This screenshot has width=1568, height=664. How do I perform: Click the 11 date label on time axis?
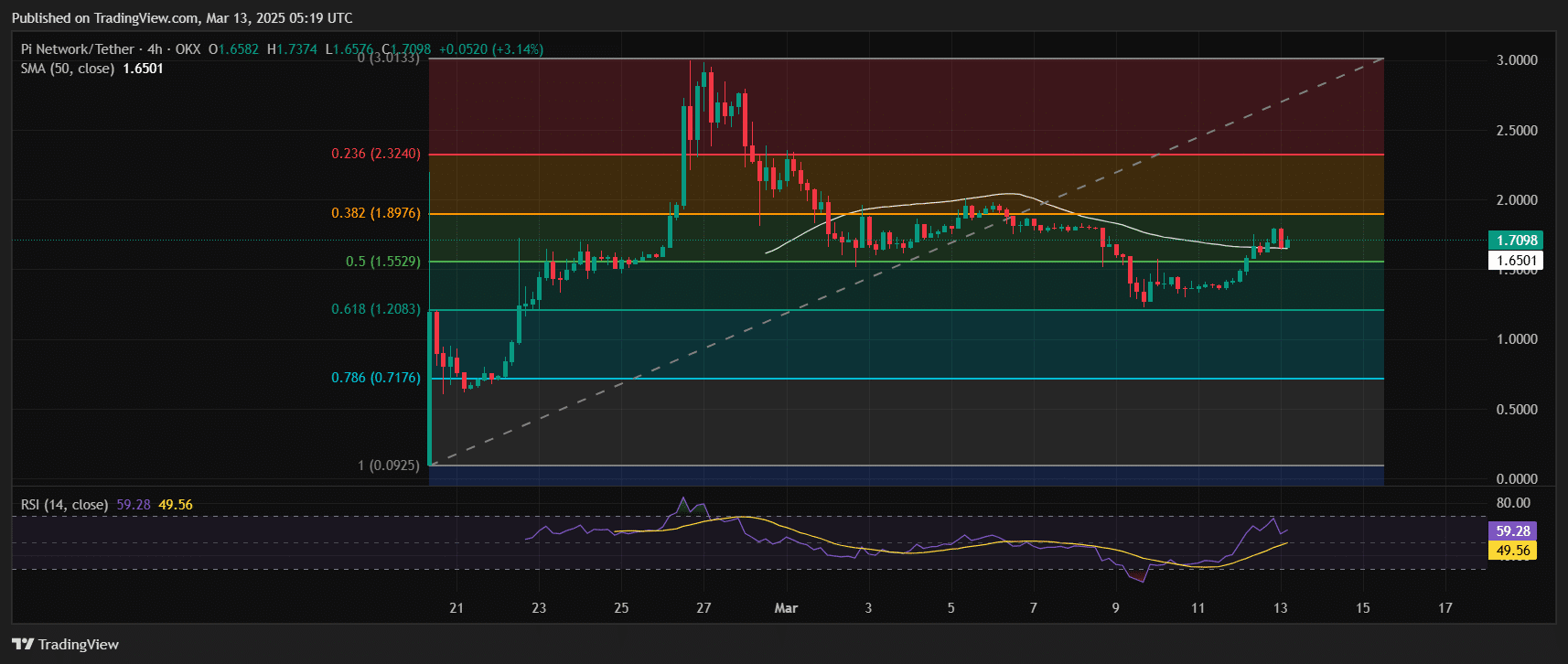point(1198,608)
